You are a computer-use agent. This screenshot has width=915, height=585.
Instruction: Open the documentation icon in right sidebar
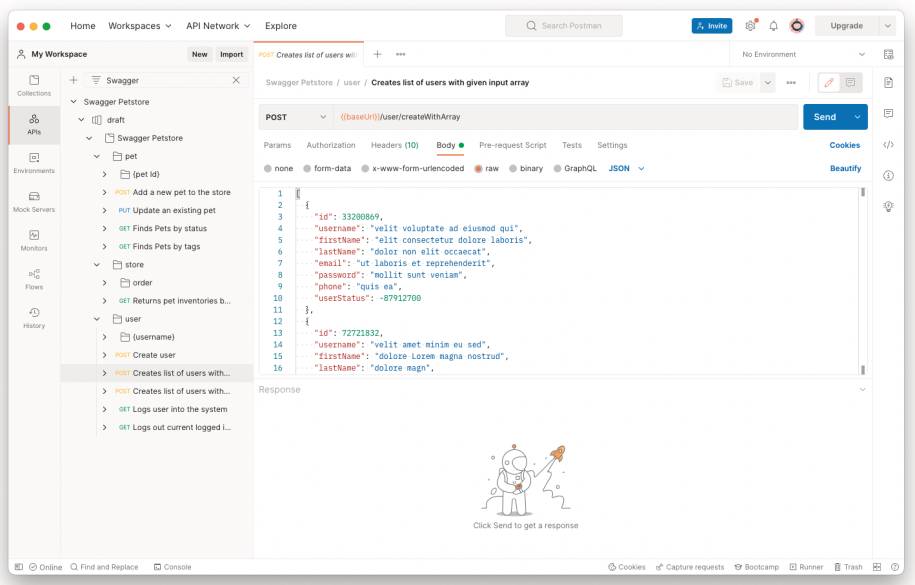tap(888, 82)
